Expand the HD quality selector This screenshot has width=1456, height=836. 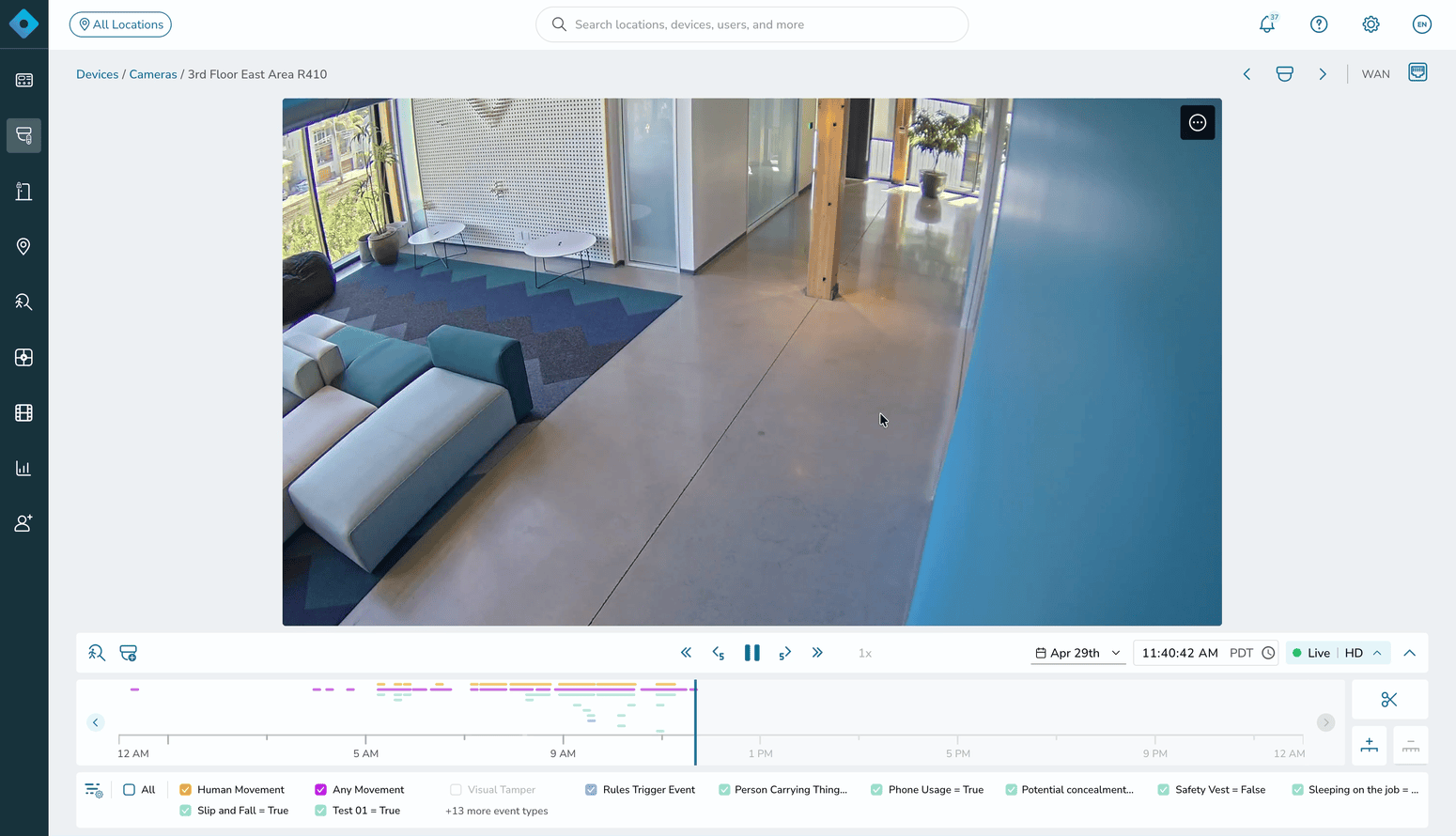click(x=1363, y=653)
